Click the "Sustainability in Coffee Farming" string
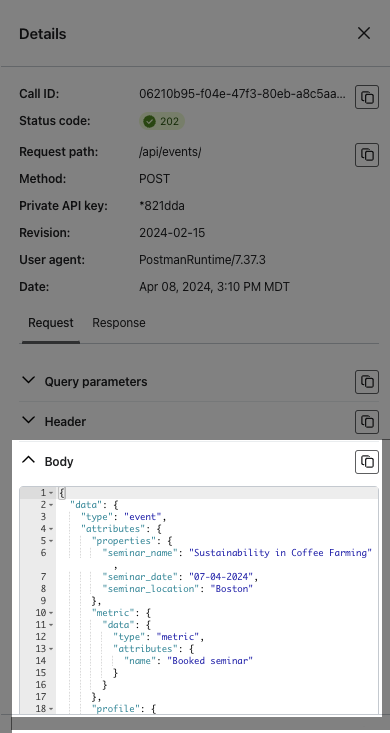This screenshot has height=733, width=390. pos(280,553)
